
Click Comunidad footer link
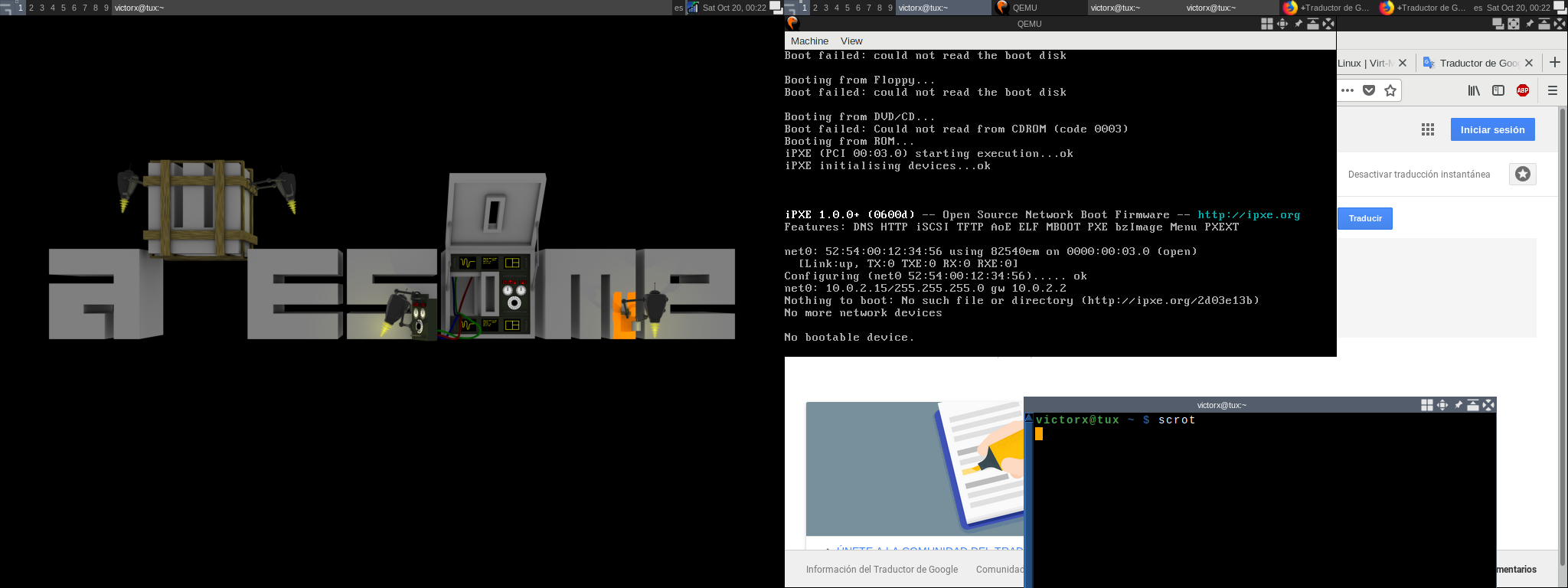[1000, 569]
